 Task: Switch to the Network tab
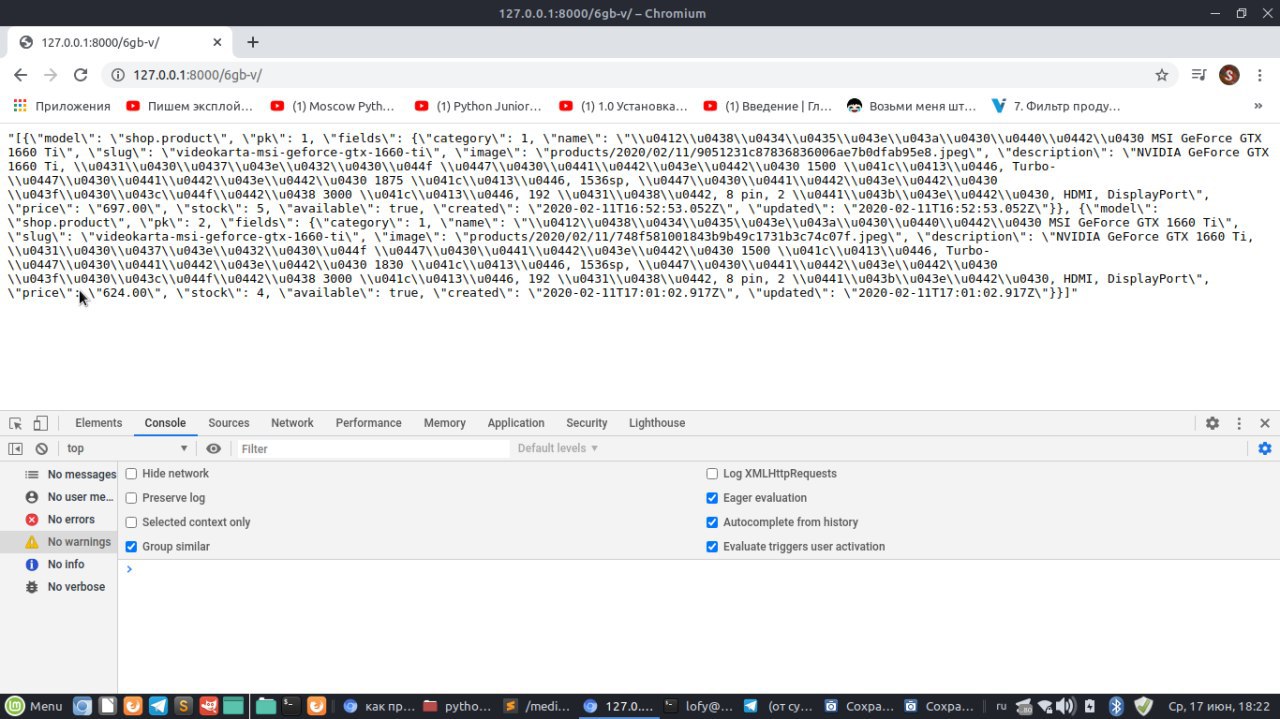point(292,423)
